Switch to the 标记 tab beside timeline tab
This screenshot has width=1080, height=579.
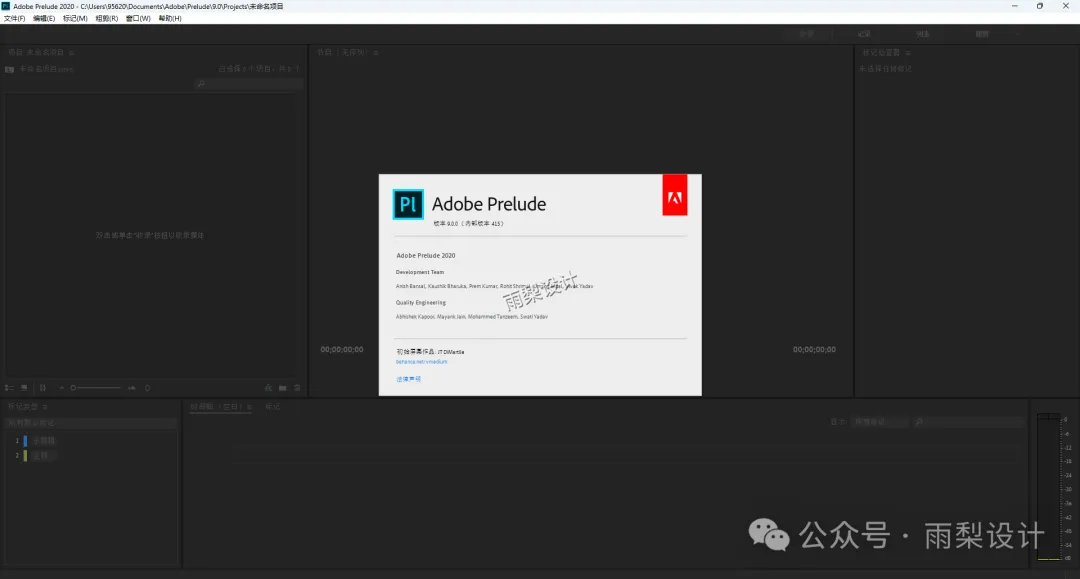273,407
